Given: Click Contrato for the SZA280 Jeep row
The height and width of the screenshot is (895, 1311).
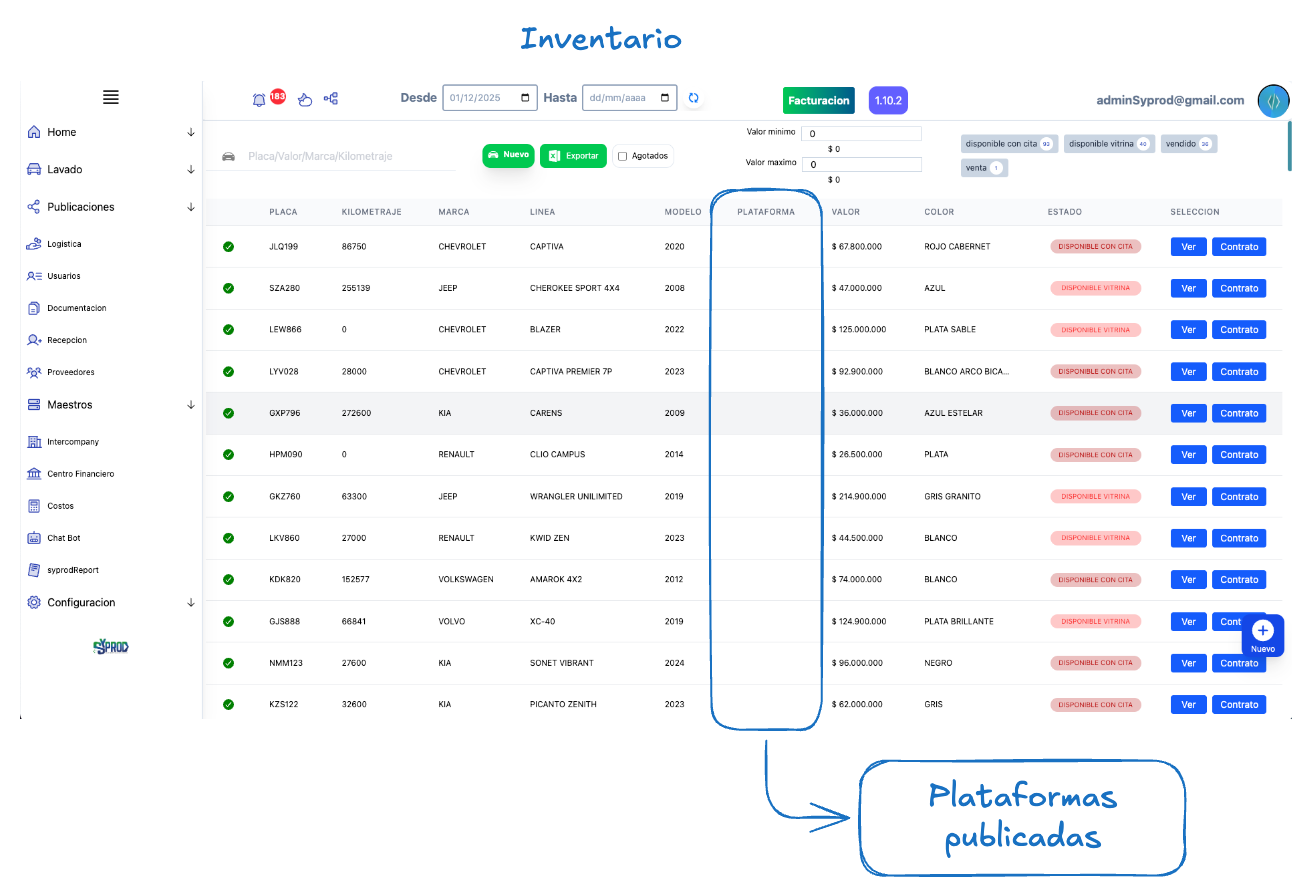Looking at the screenshot, I should click(1239, 288).
